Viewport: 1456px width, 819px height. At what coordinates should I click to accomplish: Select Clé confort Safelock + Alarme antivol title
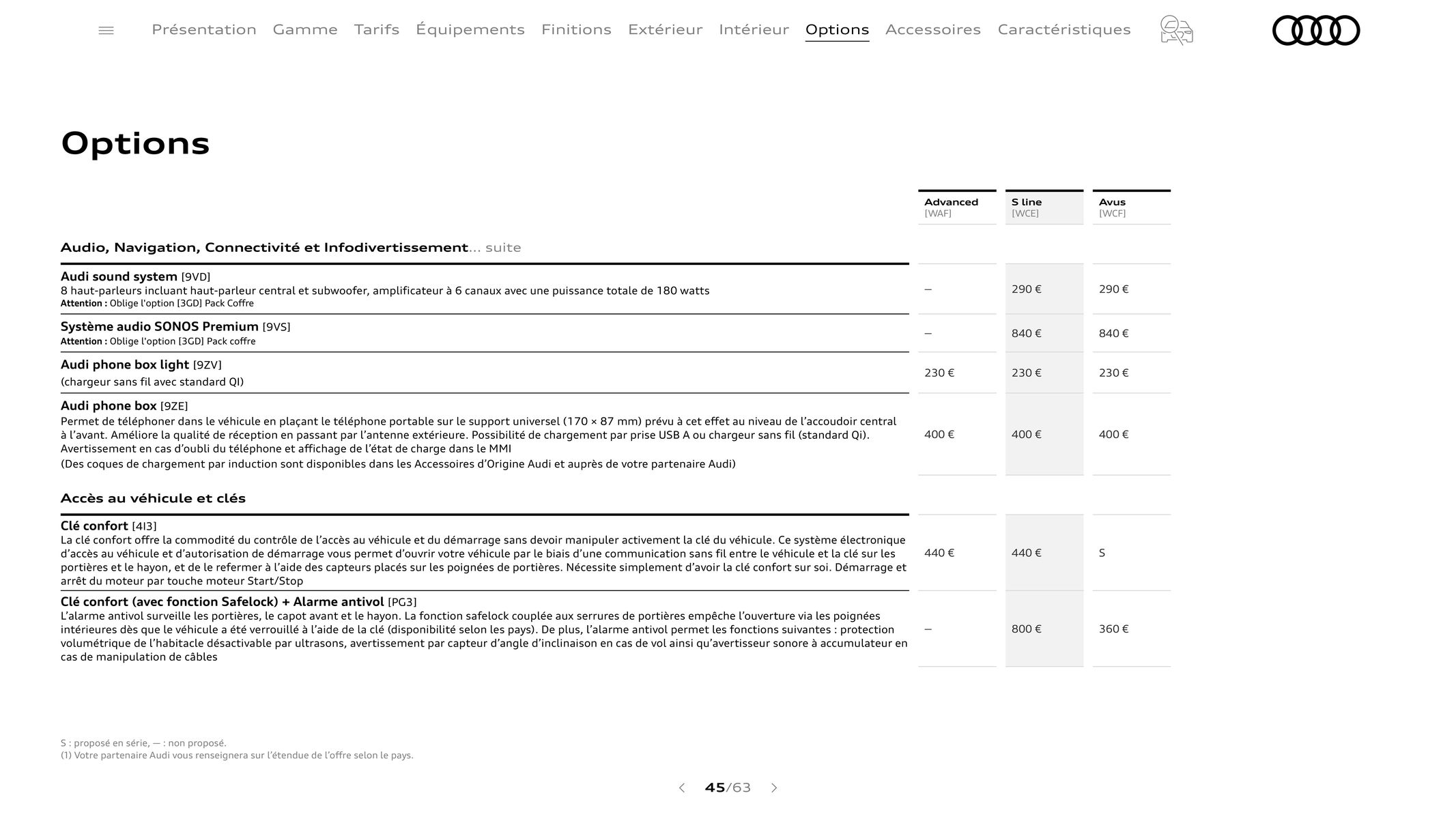[x=238, y=602]
